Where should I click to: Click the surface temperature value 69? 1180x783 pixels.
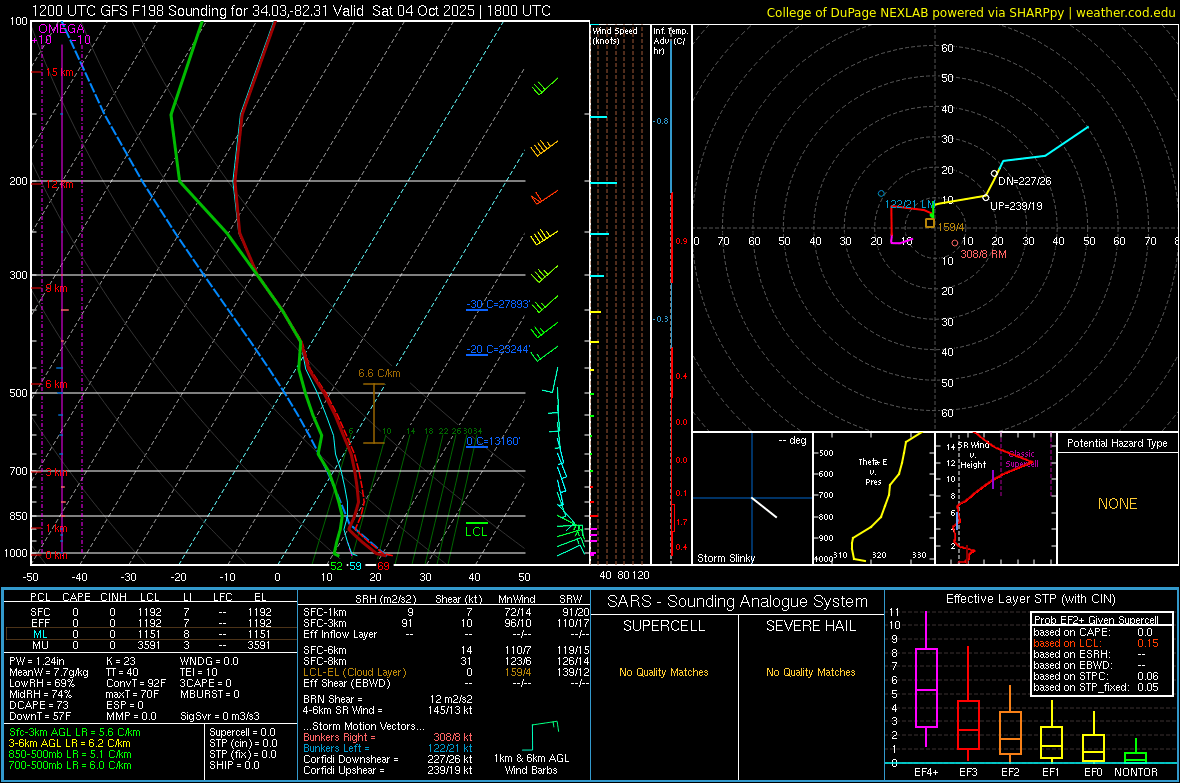pyautogui.click(x=383, y=566)
